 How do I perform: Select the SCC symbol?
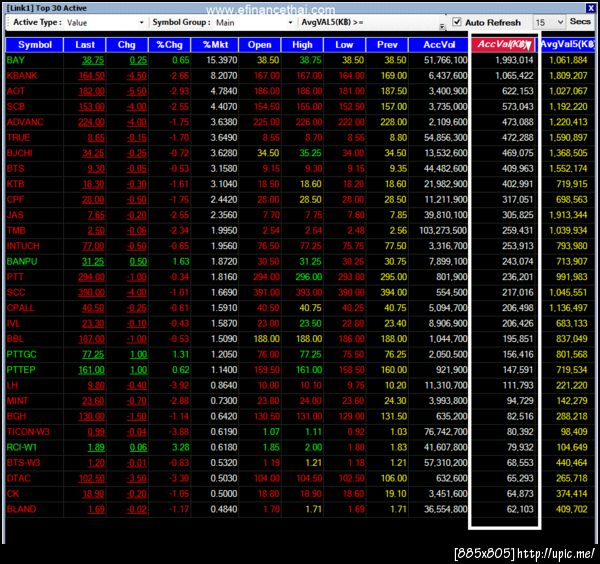point(16,292)
